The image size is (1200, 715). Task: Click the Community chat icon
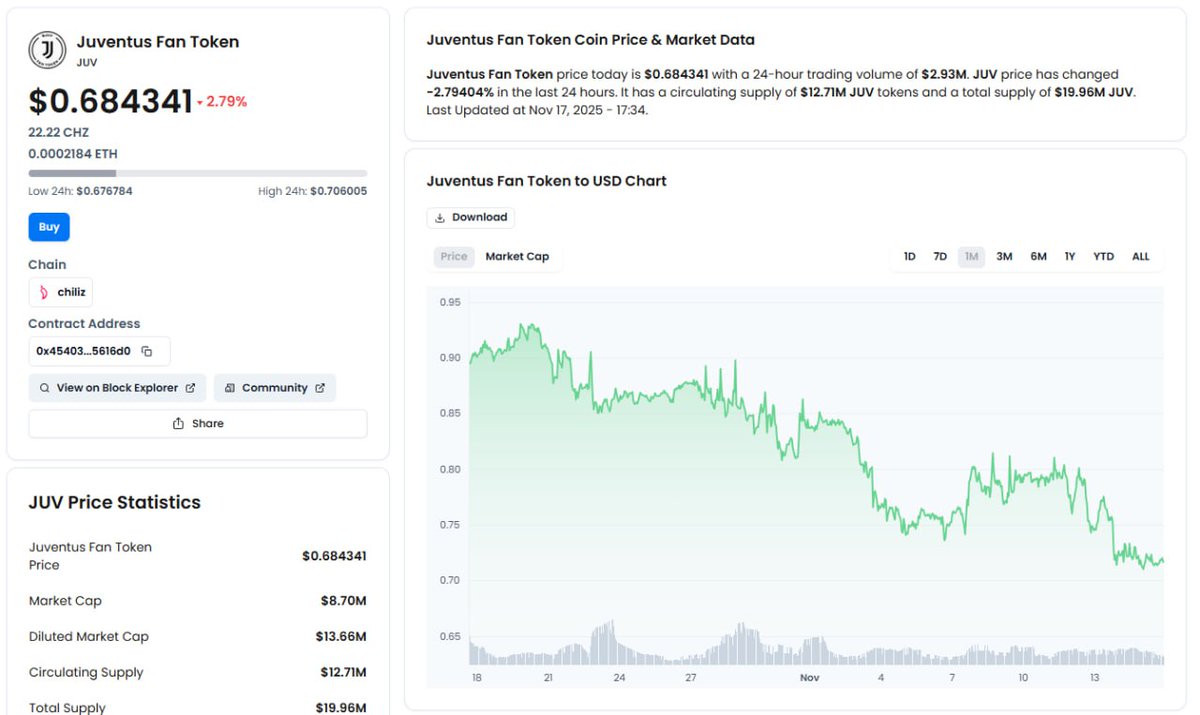230,388
